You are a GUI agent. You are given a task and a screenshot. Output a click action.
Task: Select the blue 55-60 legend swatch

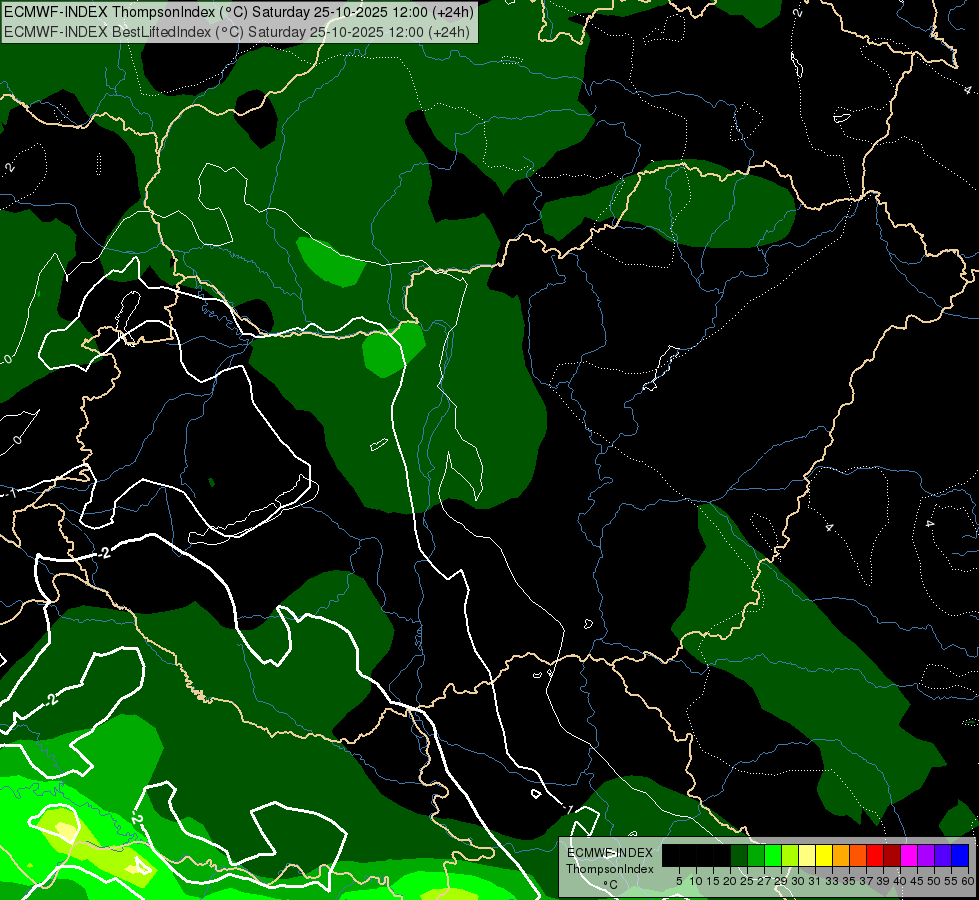click(x=960, y=855)
